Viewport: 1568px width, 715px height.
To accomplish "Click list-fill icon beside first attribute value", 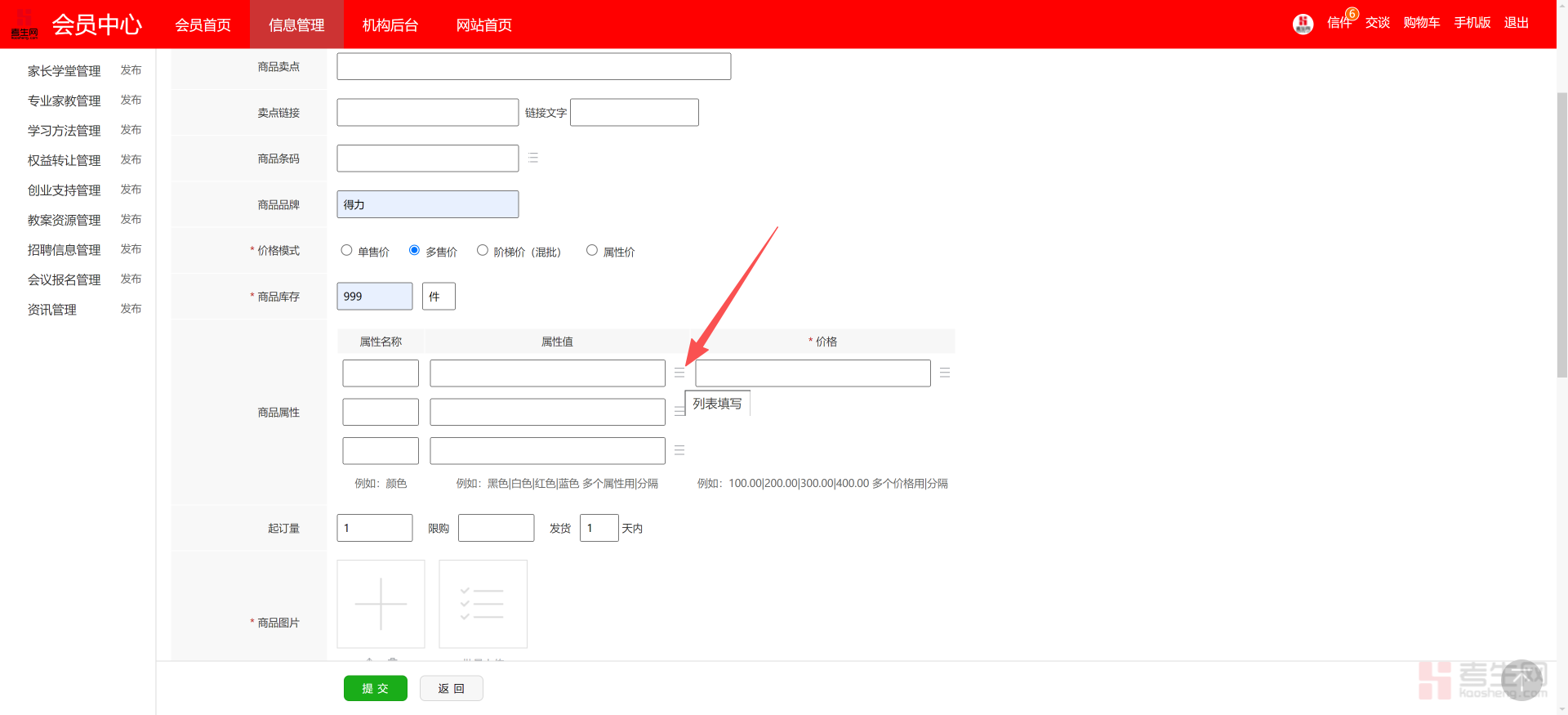I will click(679, 373).
